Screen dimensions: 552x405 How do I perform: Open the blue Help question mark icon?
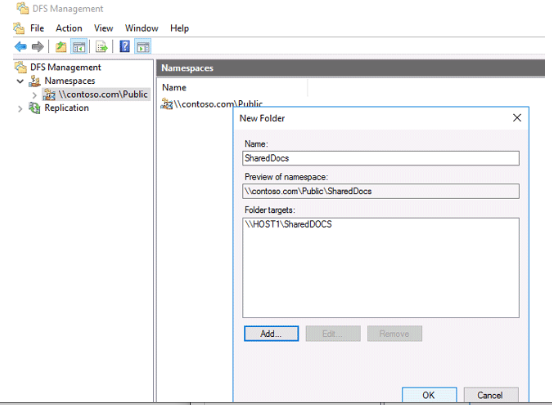pos(125,46)
